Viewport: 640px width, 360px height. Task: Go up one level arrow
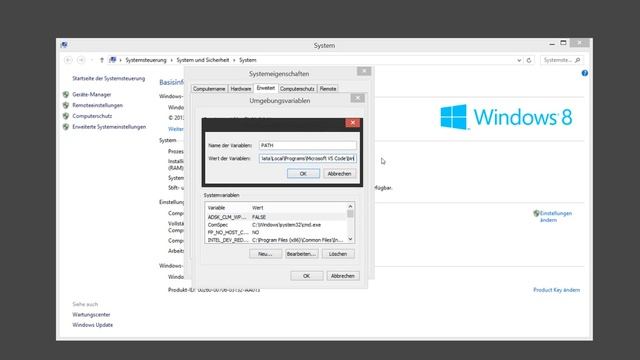pos(102,60)
